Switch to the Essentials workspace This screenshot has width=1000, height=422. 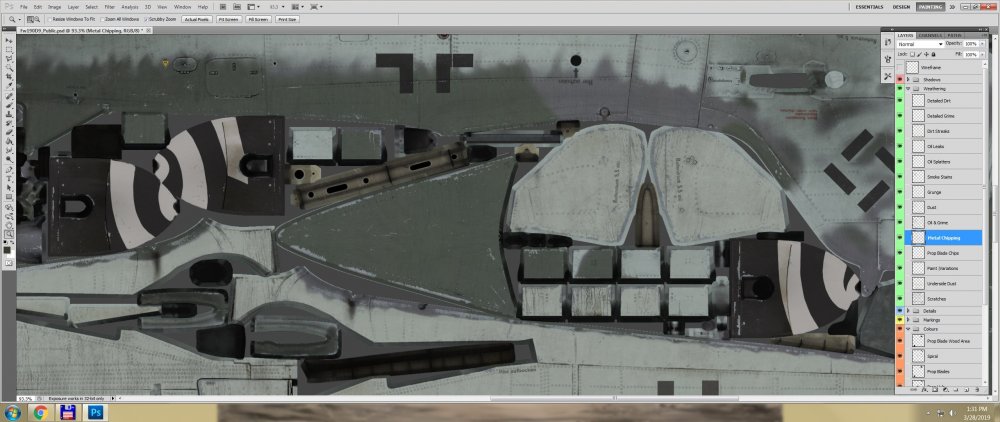[x=870, y=6]
